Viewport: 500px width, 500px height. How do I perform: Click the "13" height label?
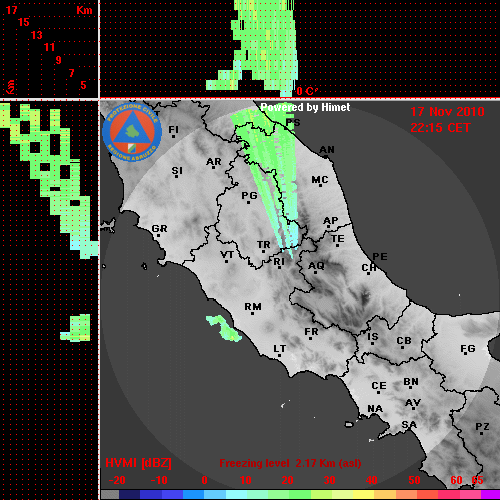click(37, 35)
